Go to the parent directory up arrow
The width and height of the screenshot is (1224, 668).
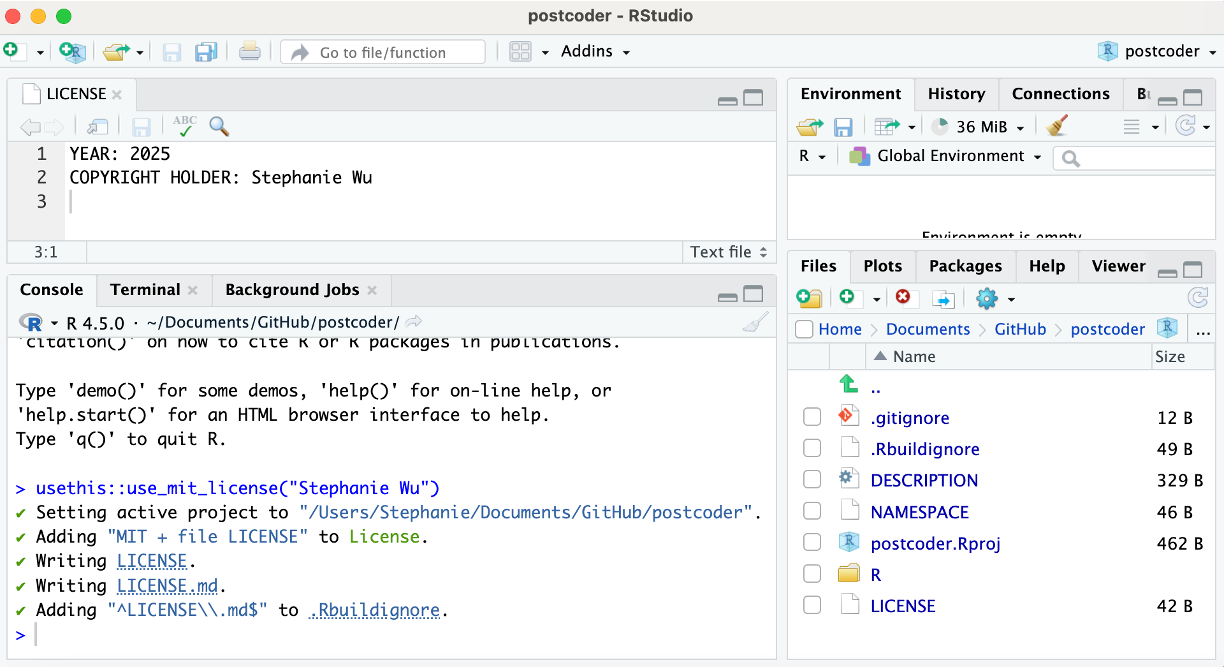(x=848, y=384)
